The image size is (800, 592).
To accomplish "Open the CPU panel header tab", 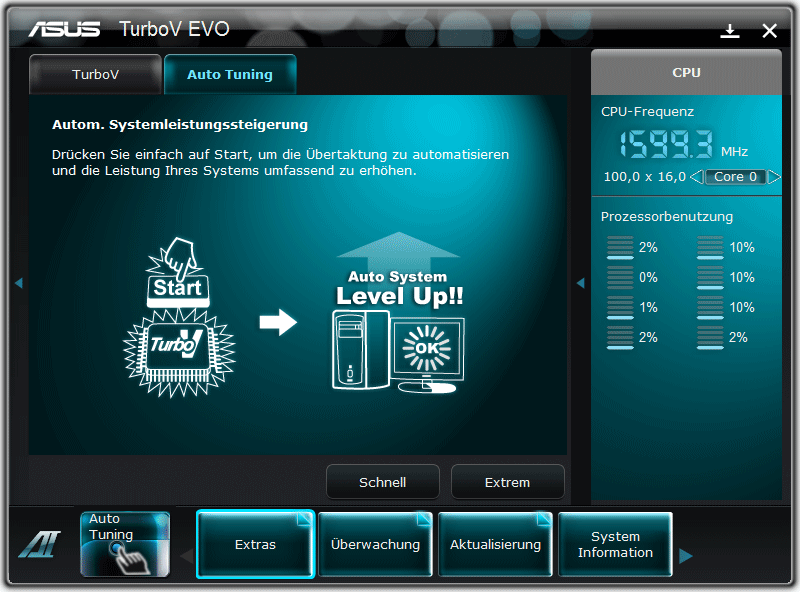I will pyautogui.click(x=686, y=72).
